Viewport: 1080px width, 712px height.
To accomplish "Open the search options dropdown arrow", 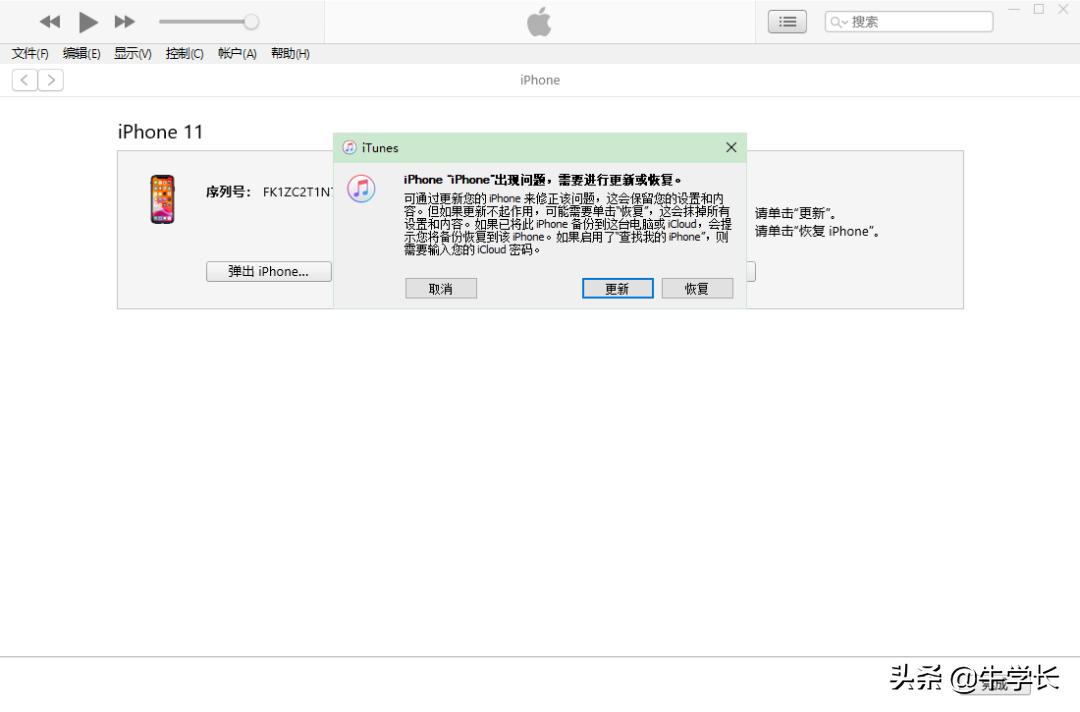I will [845, 21].
